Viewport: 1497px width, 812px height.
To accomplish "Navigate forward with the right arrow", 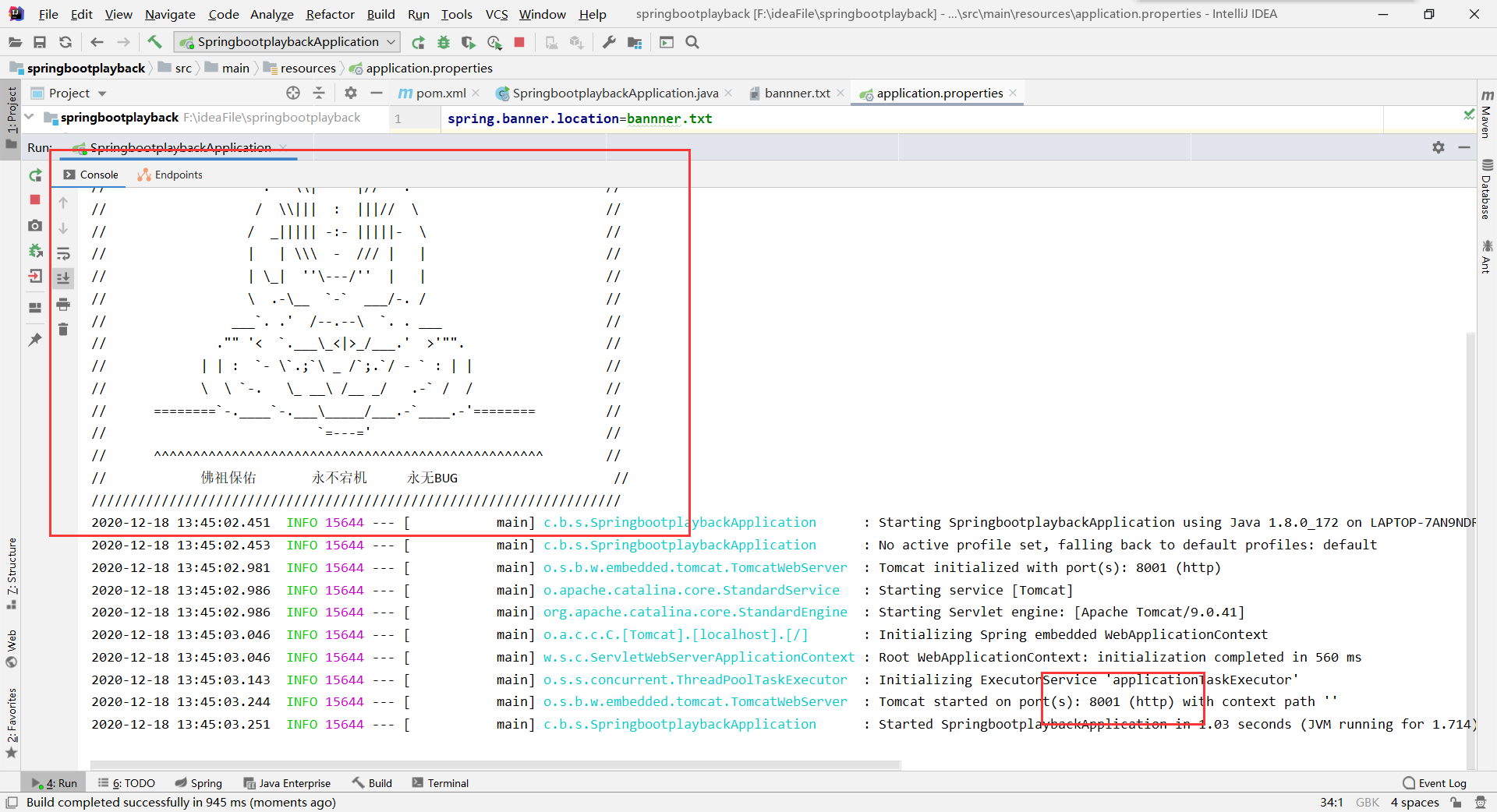I will tap(123, 42).
